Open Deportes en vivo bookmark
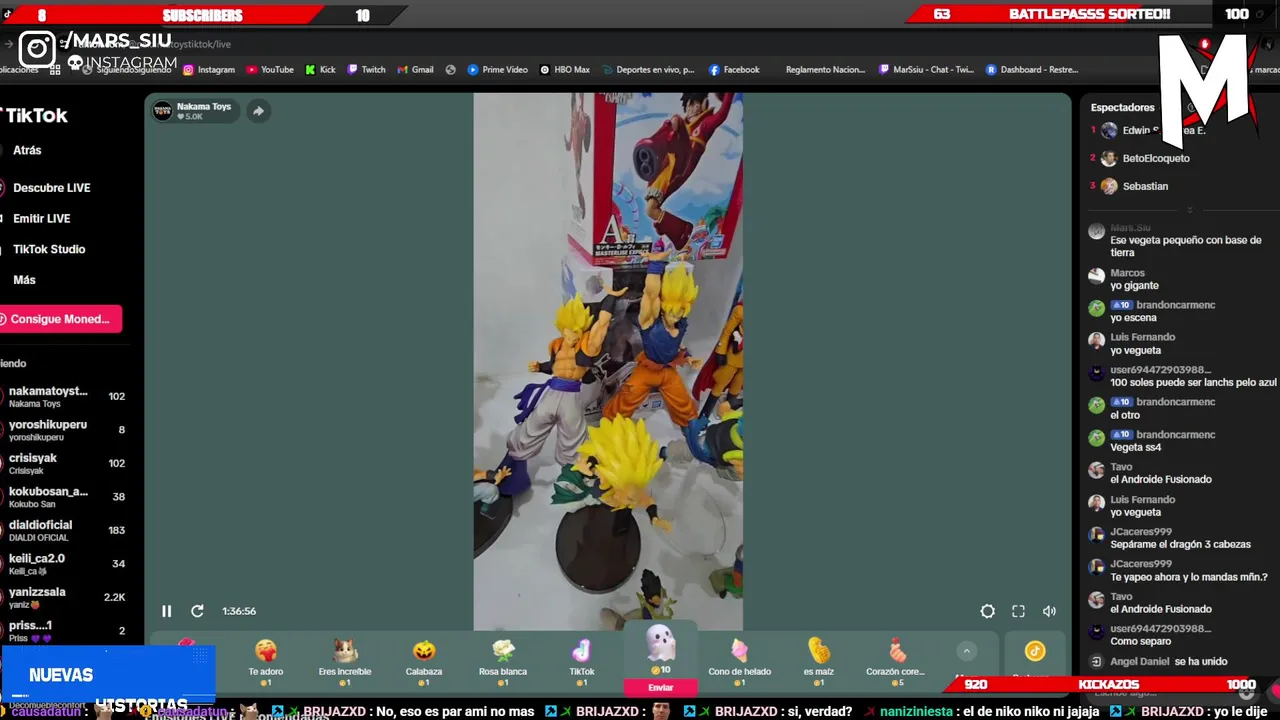1280x720 pixels. click(647, 70)
